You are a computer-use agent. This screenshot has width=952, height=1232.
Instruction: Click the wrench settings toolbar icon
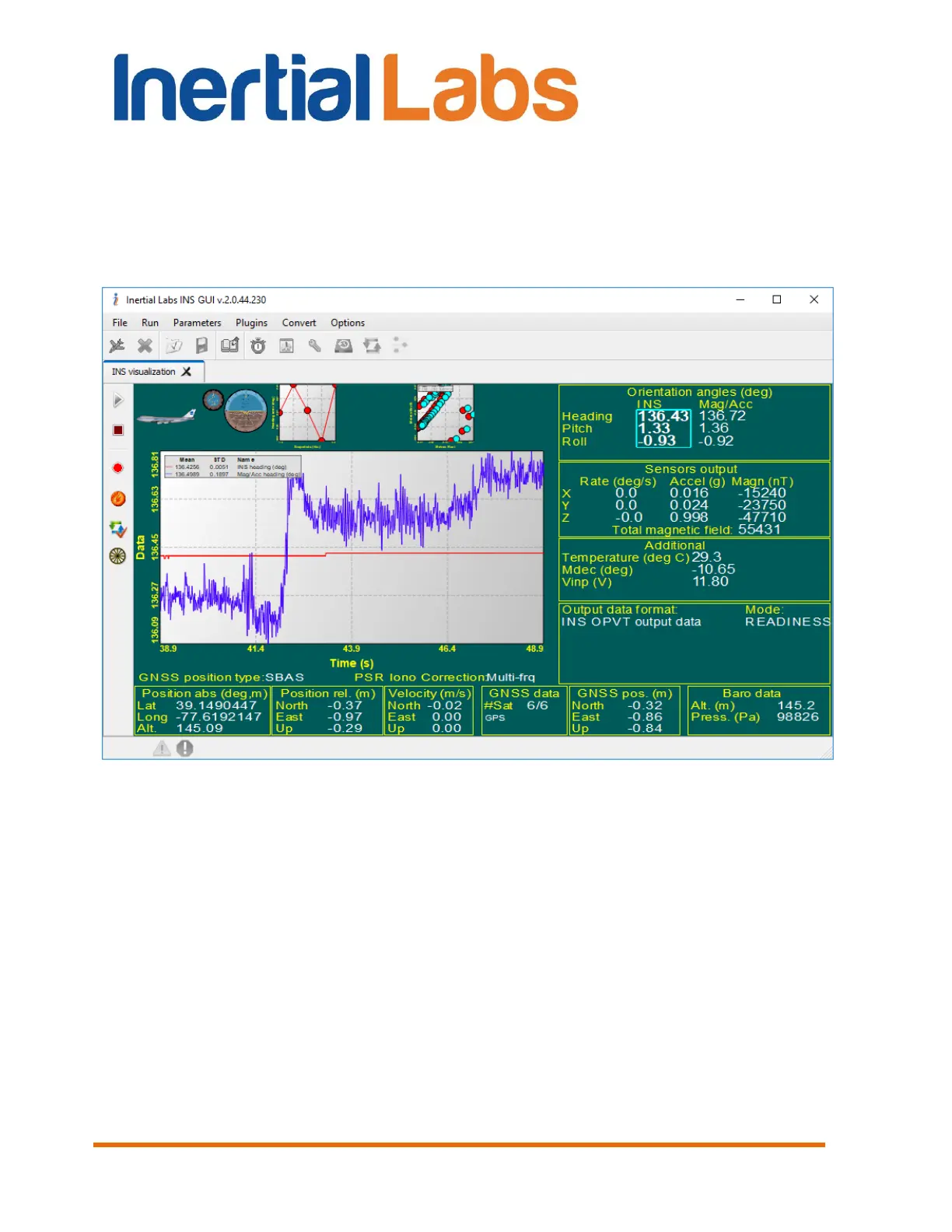[x=315, y=345]
